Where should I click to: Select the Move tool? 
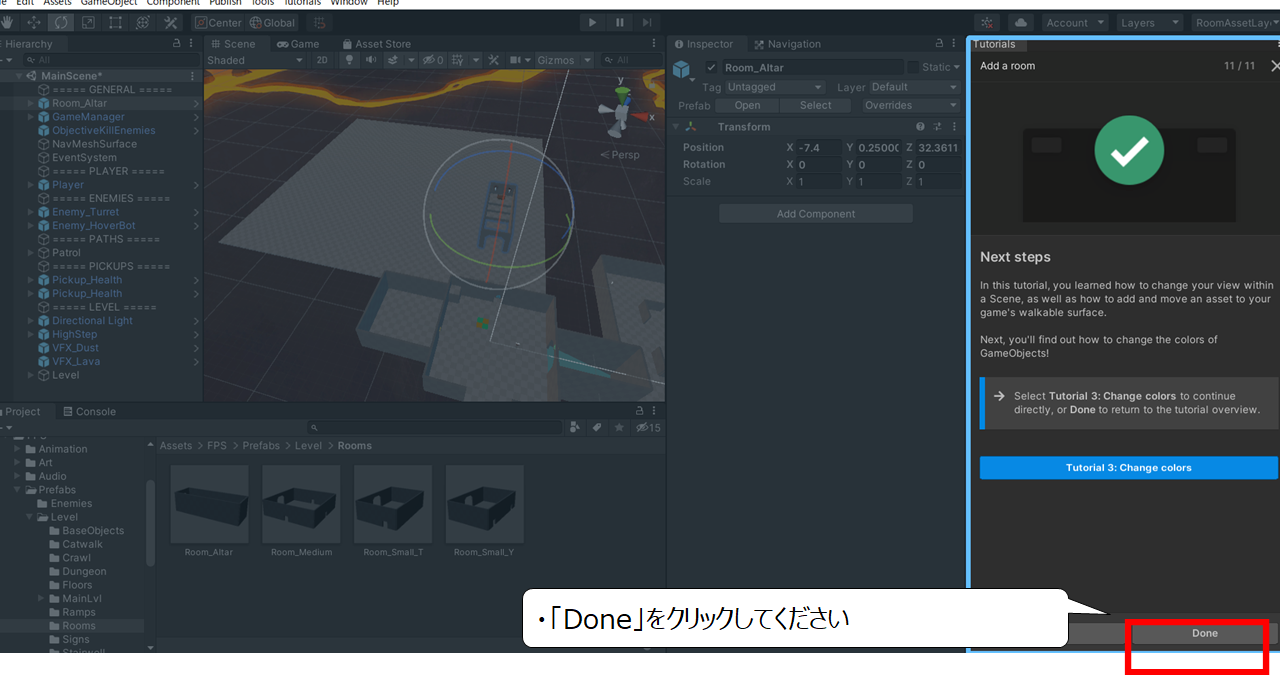[33, 22]
